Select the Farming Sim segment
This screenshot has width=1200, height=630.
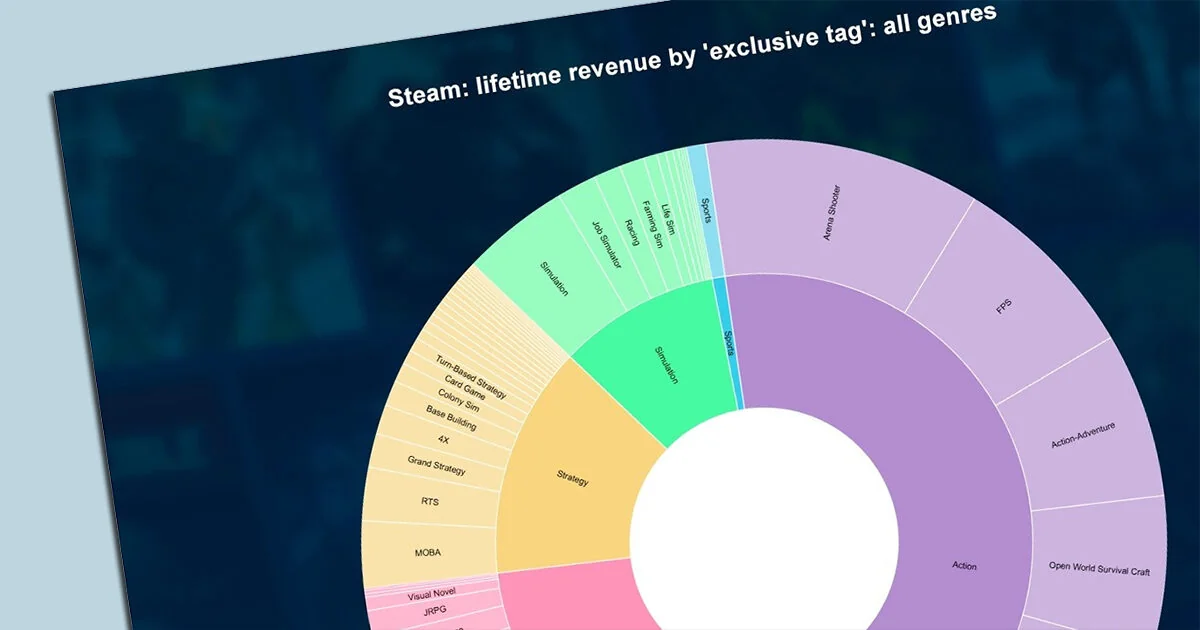pyautogui.click(x=652, y=225)
